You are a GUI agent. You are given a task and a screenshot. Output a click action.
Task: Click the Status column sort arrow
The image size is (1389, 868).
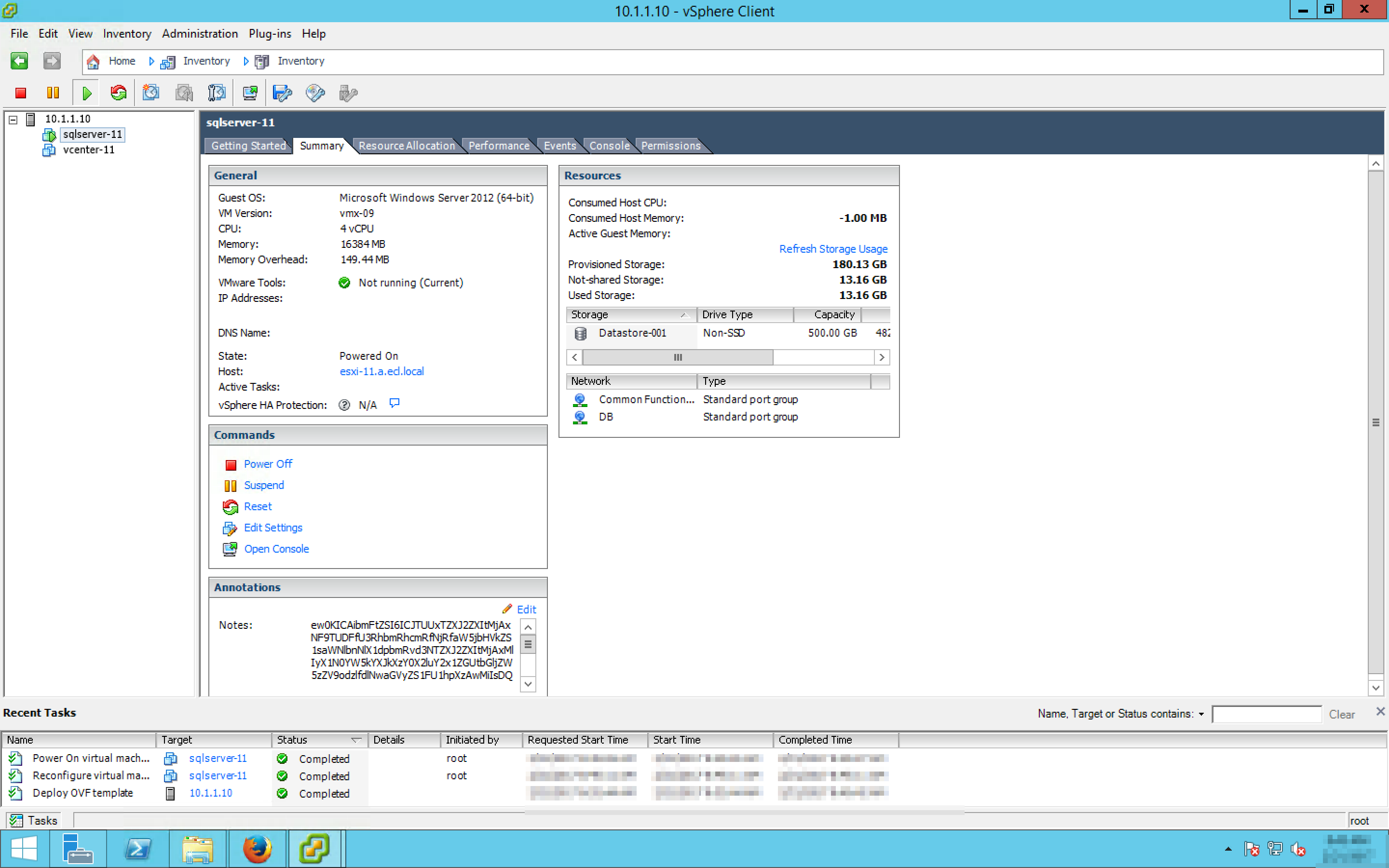[356, 740]
